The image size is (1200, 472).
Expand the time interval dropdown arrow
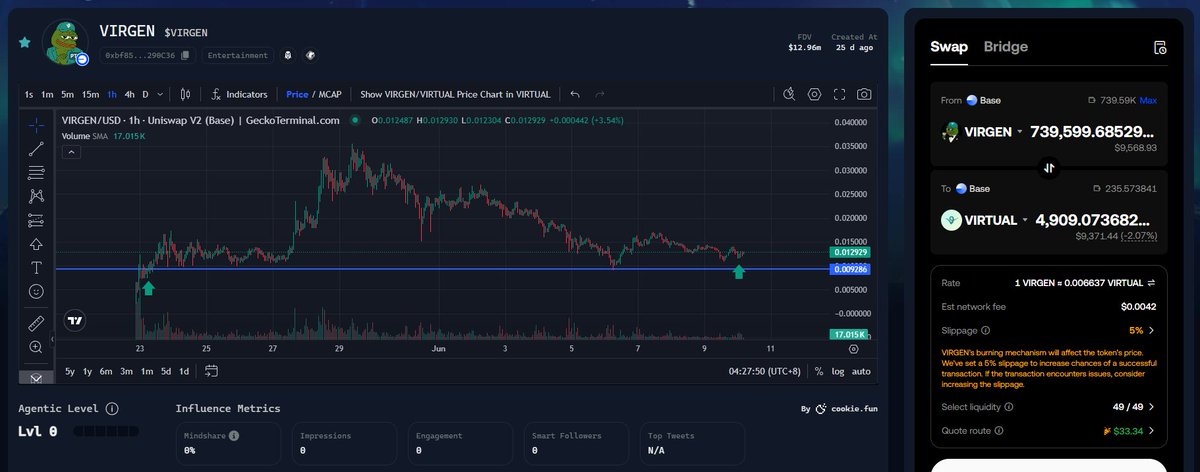[161, 94]
